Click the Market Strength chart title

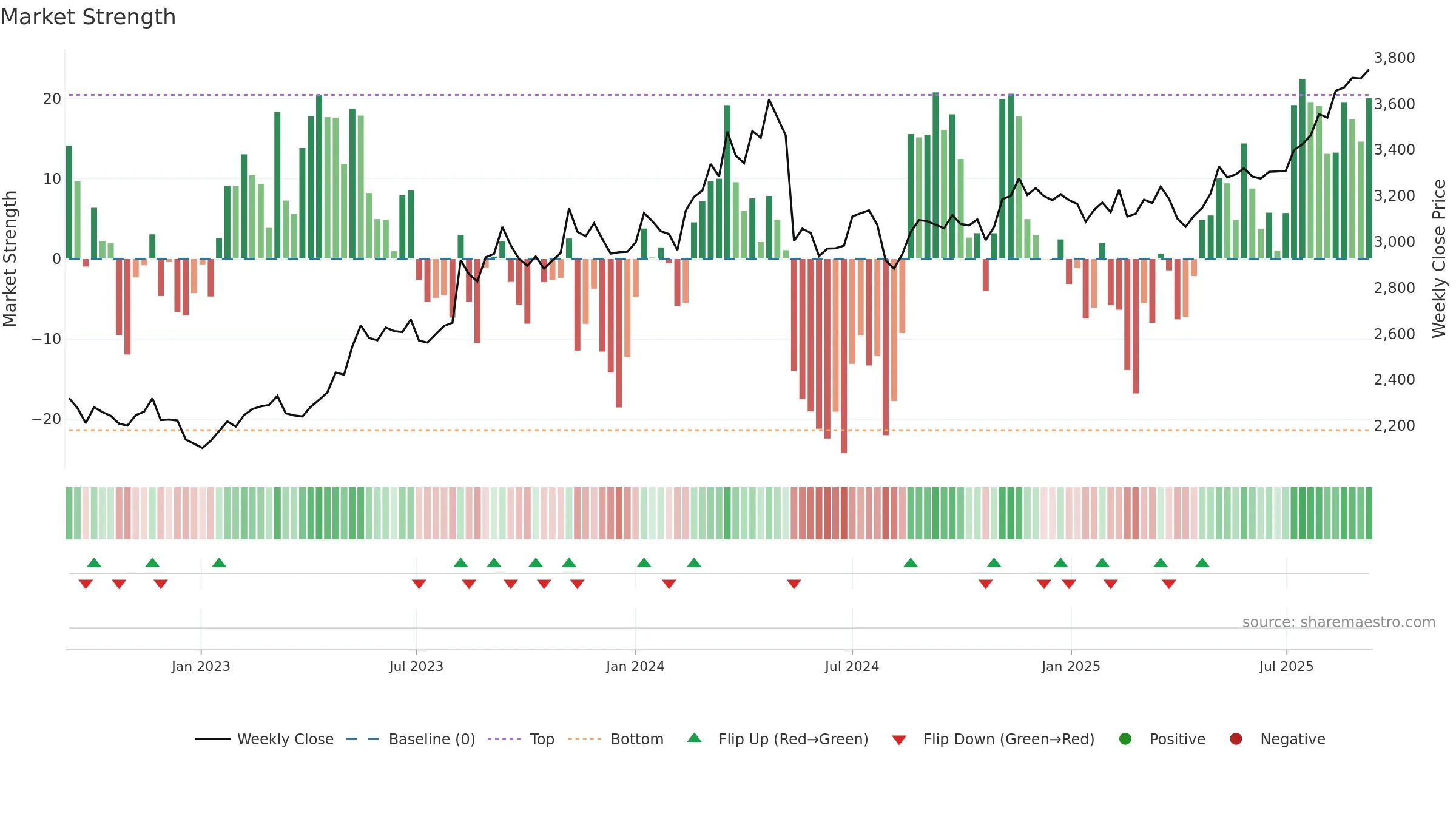[88, 17]
